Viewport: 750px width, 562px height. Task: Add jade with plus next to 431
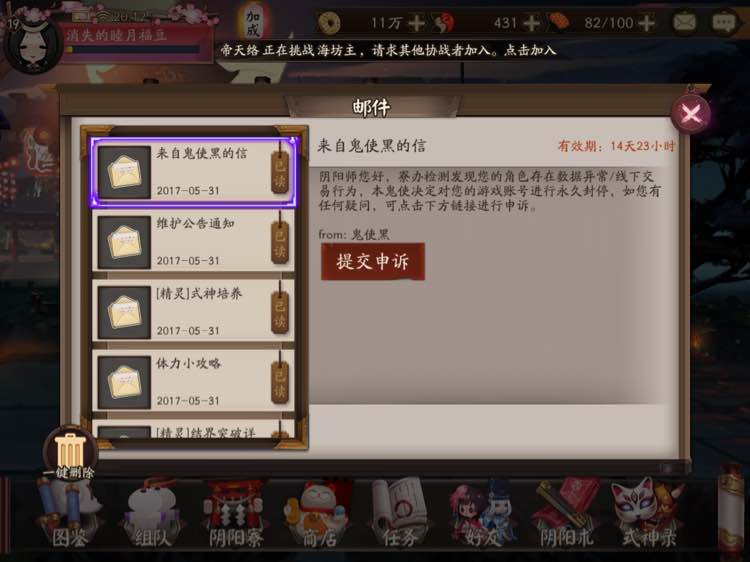[x=531, y=22]
